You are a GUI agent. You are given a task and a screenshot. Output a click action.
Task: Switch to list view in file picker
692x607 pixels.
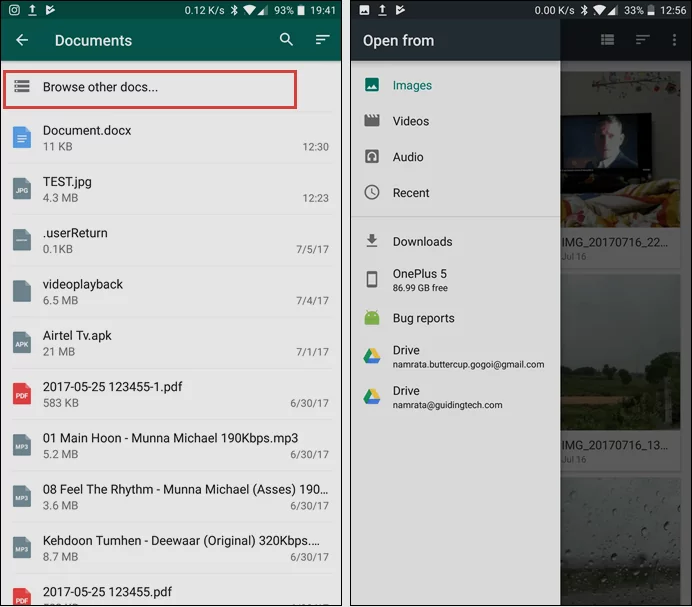click(607, 40)
